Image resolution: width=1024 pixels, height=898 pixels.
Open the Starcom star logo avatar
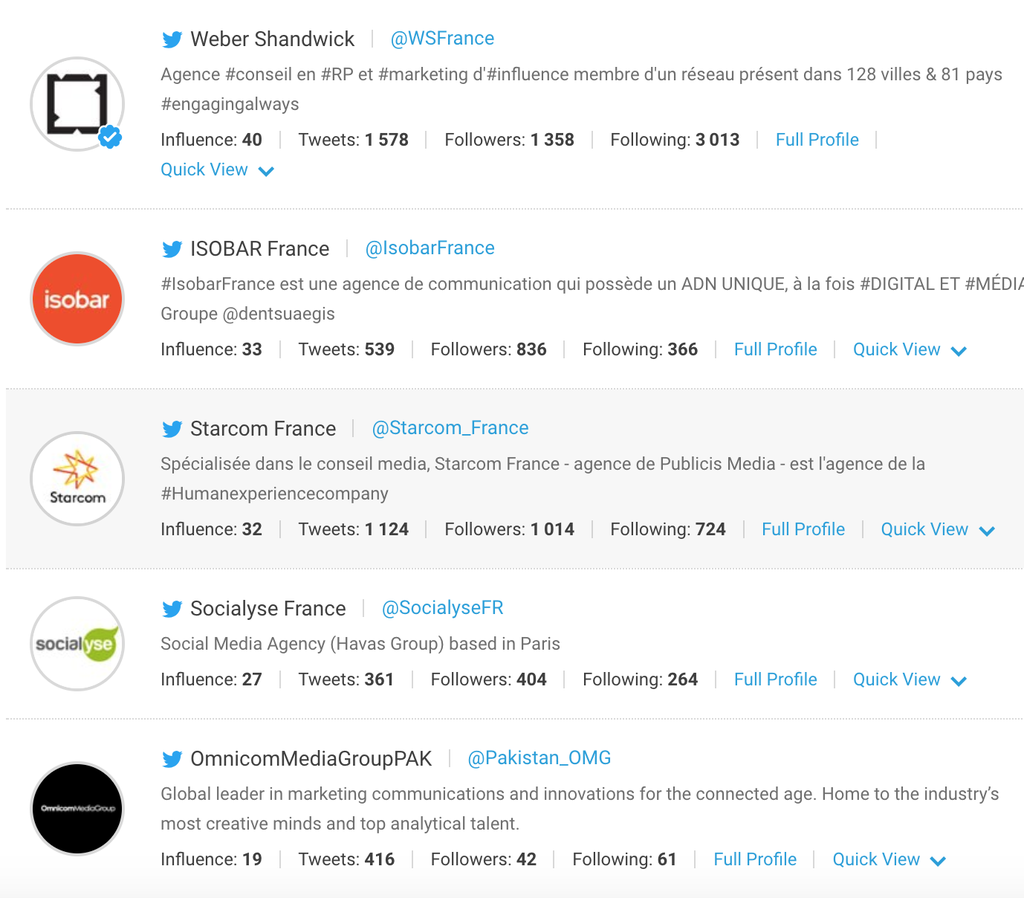77,479
